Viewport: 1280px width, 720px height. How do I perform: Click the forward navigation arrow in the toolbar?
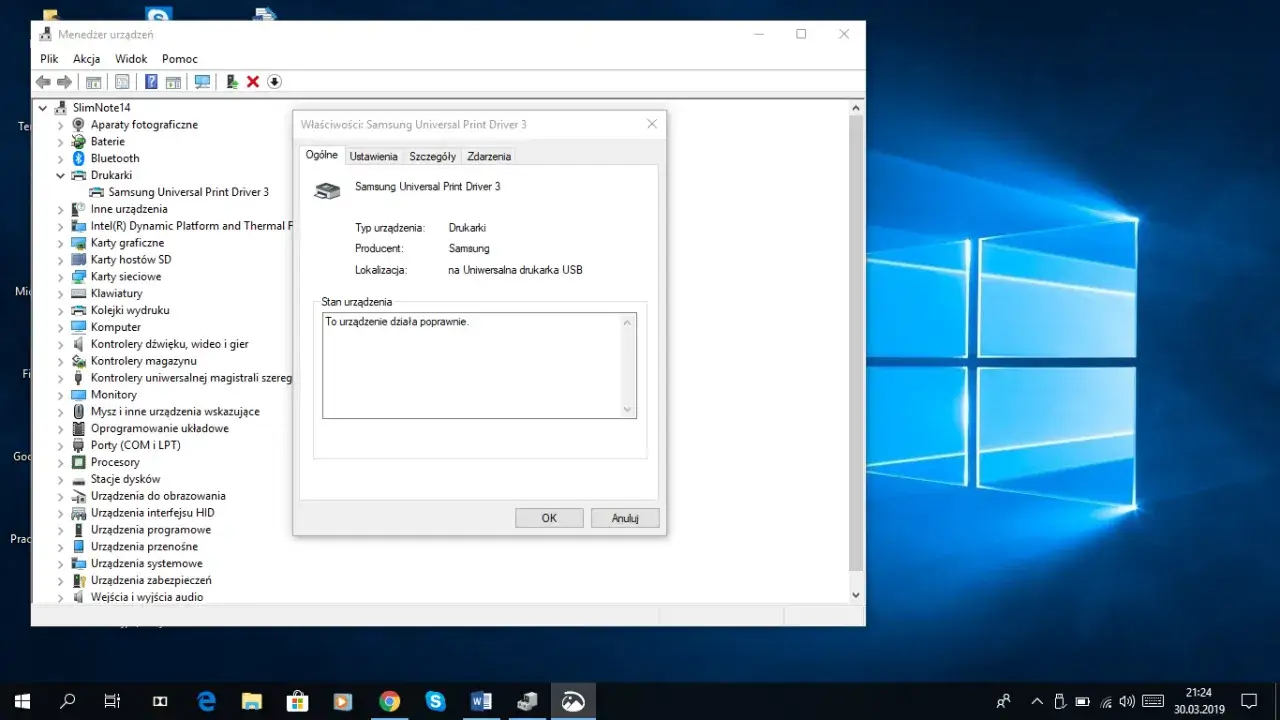click(x=63, y=81)
